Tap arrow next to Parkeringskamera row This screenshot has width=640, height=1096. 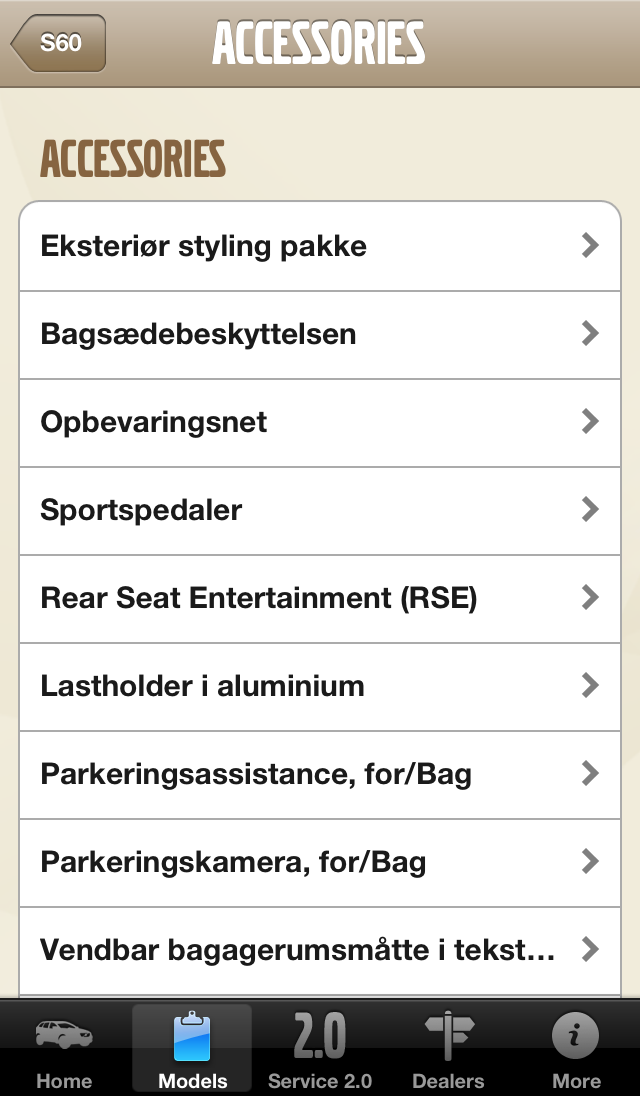(590, 862)
